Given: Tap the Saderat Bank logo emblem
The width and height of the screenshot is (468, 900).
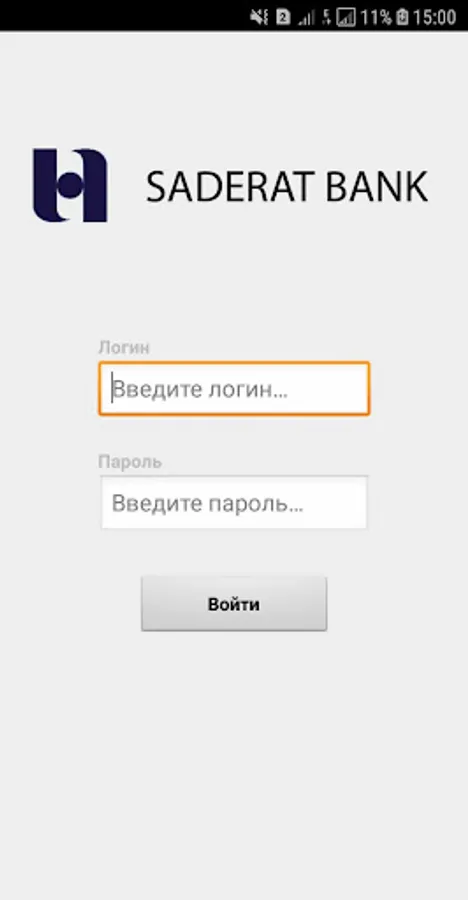Looking at the screenshot, I should pos(70,185).
